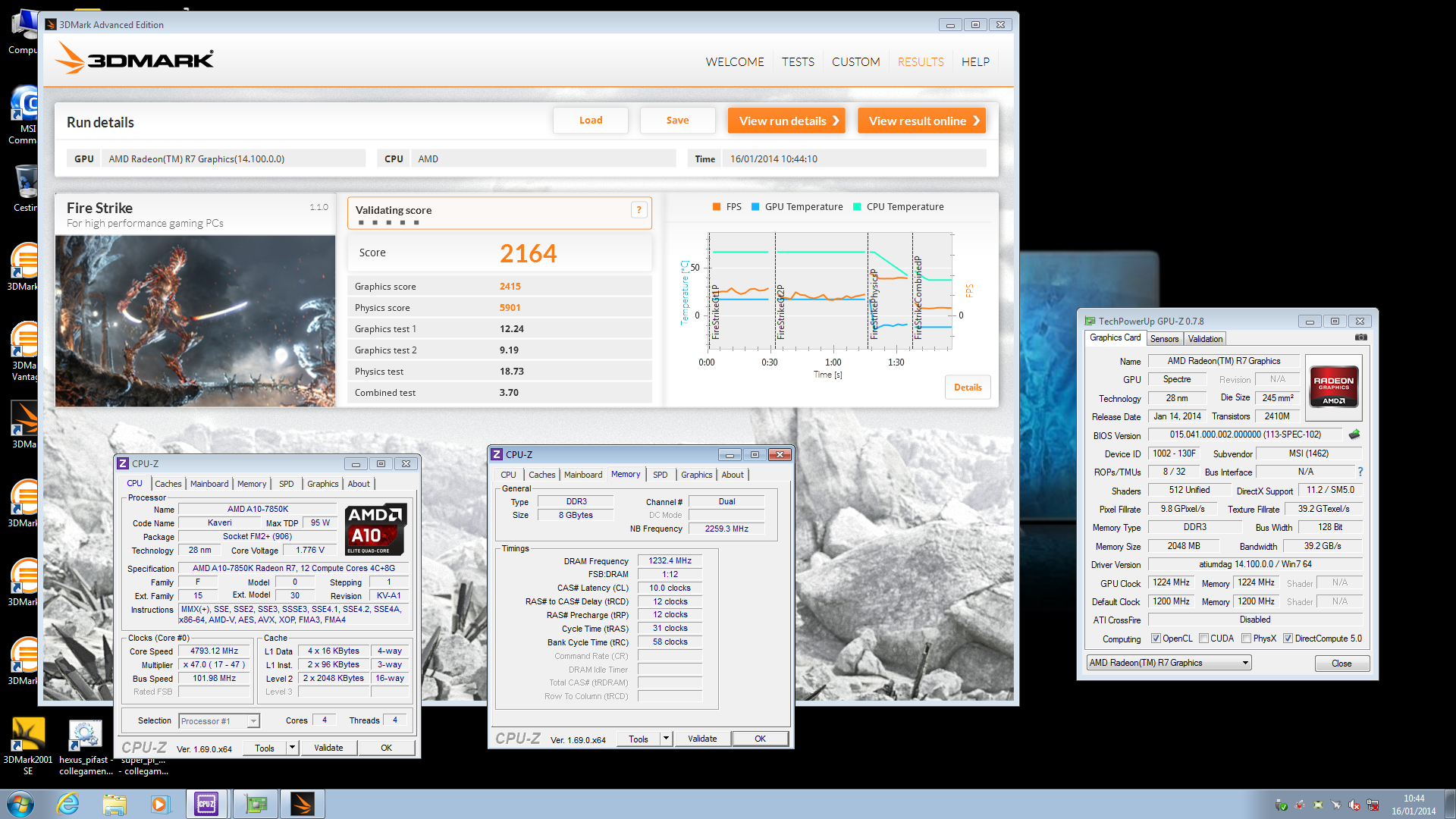Open the MSI Command desktop shortcut
1456x819 pixels.
(x=24, y=115)
